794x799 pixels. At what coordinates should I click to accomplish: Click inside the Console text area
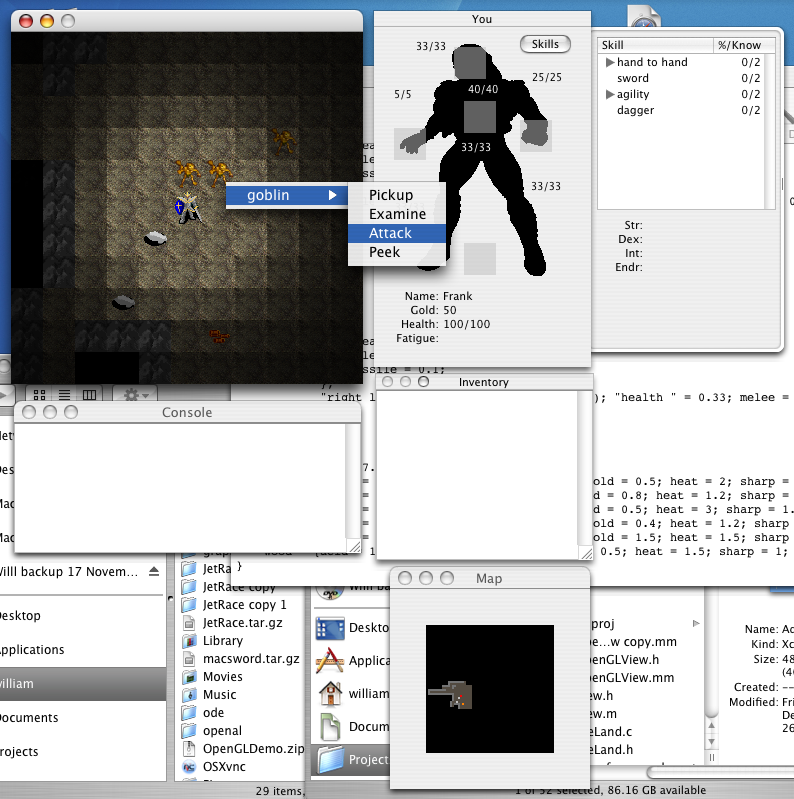180,485
